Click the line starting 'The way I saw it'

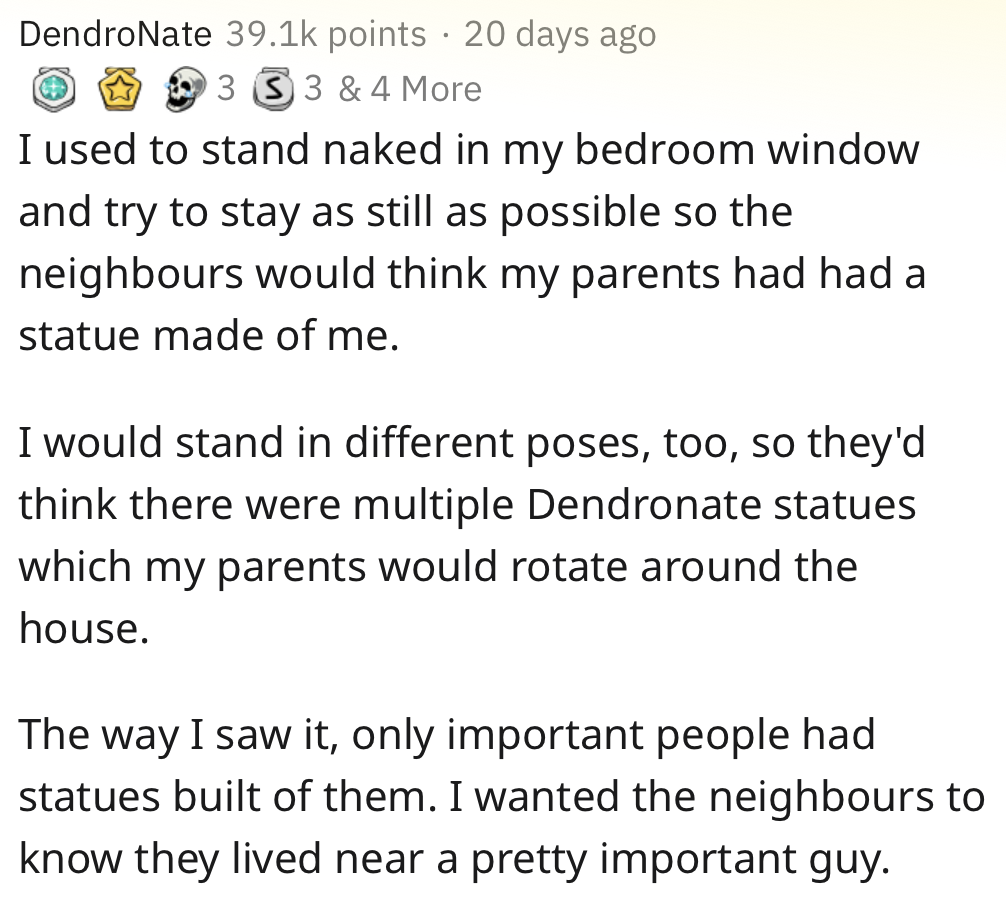pyautogui.click(x=447, y=736)
